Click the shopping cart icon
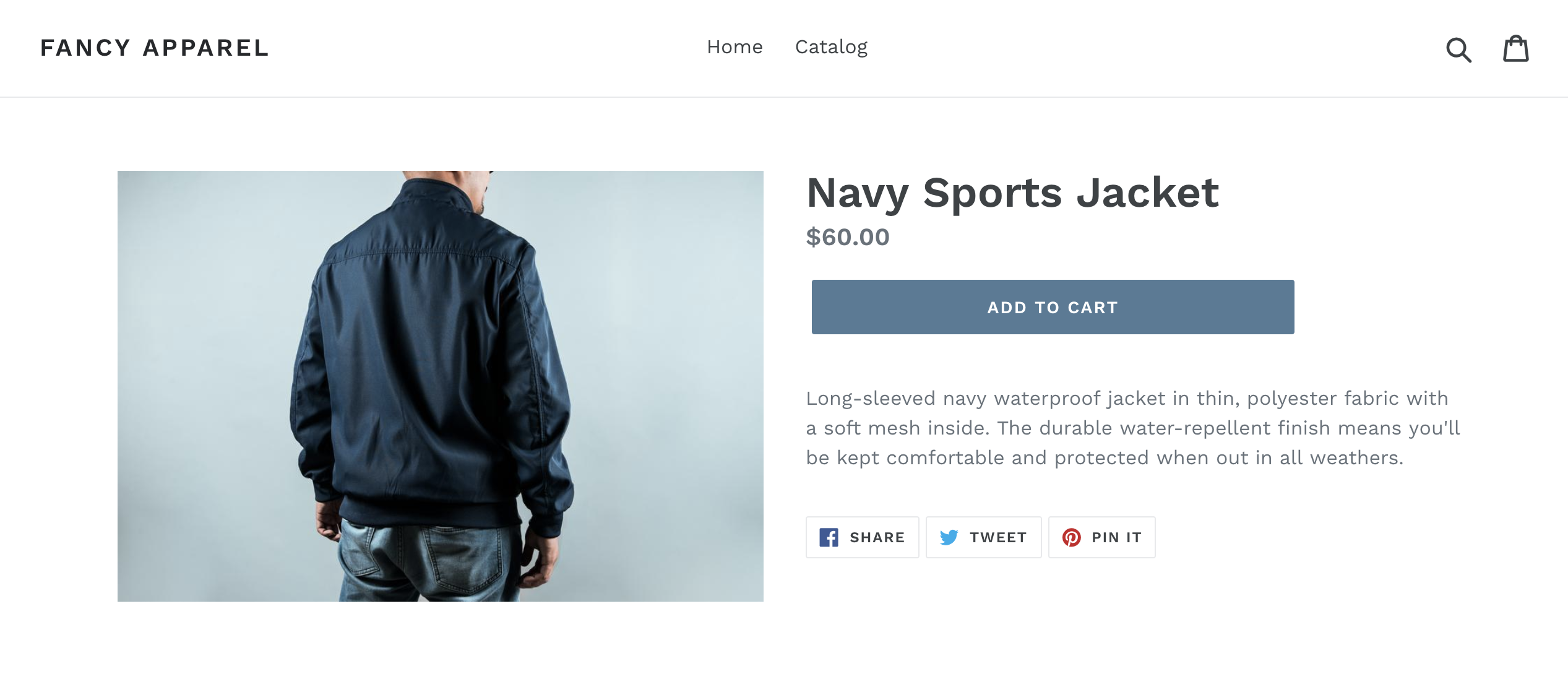Image resolution: width=1568 pixels, height=697 pixels. pyautogui.click(x=1517, y=47)
